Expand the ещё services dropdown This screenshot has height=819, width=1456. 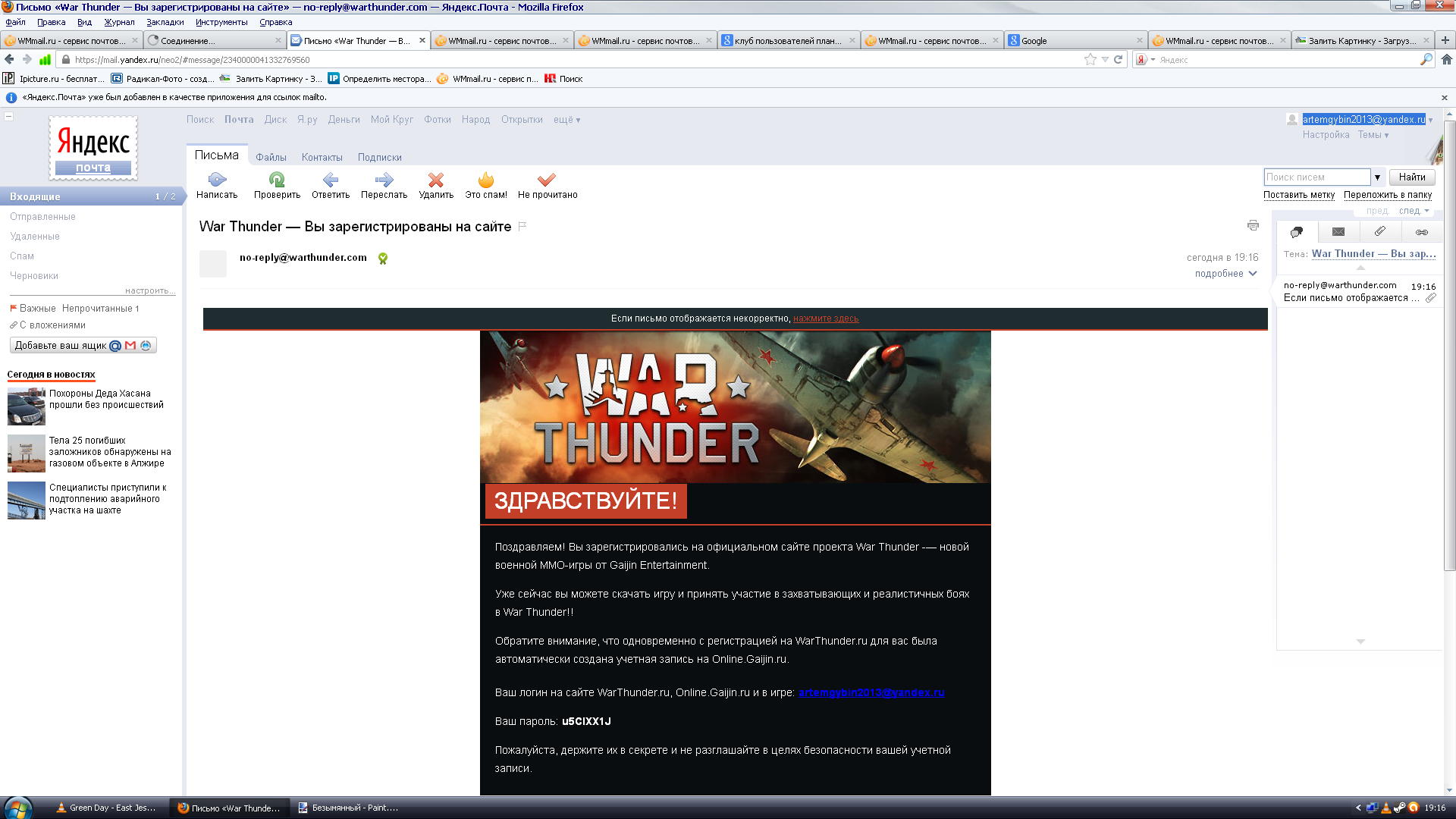tap(567, 120)
